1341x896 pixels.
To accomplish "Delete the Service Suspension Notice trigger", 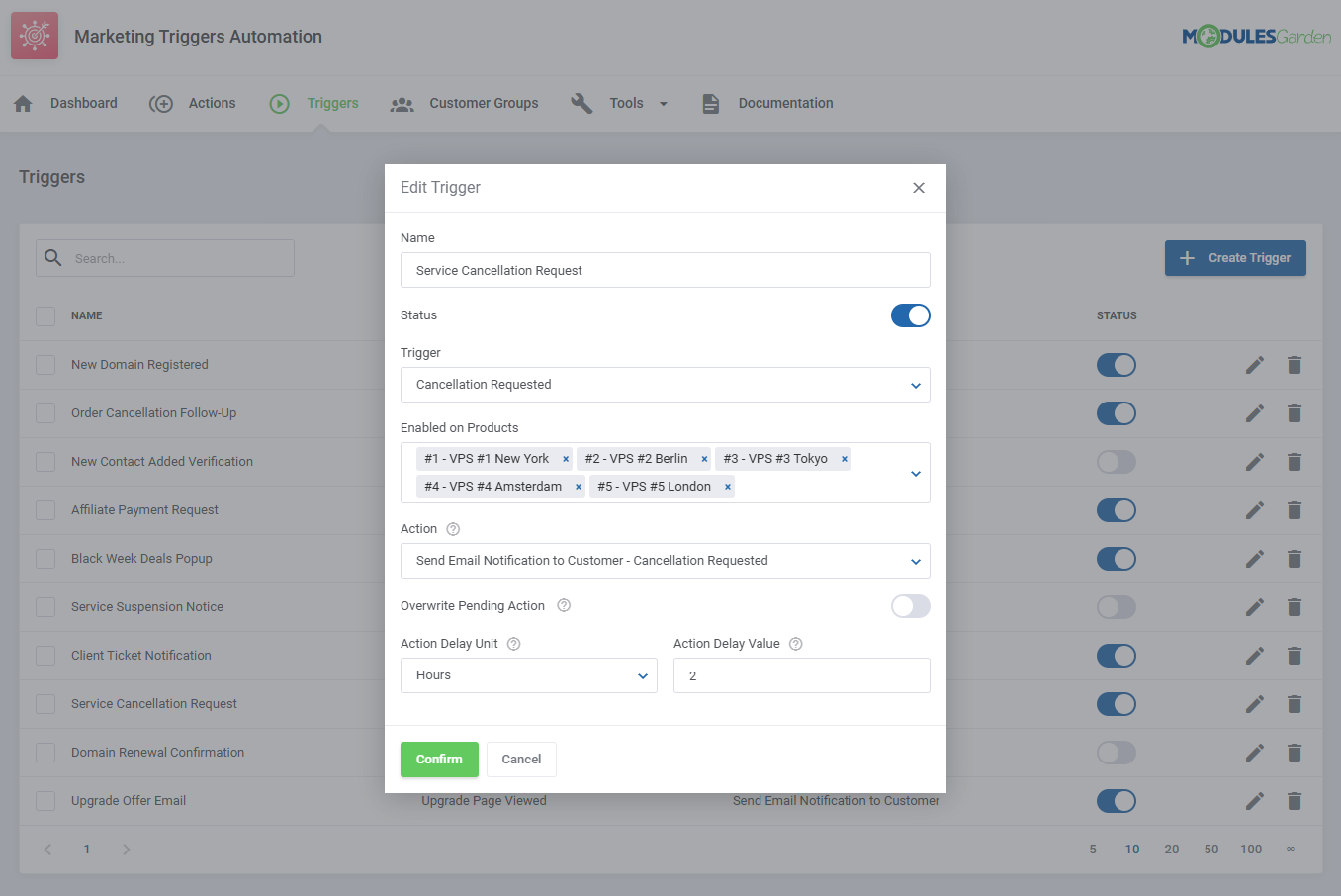I will tap(1294, 606).
